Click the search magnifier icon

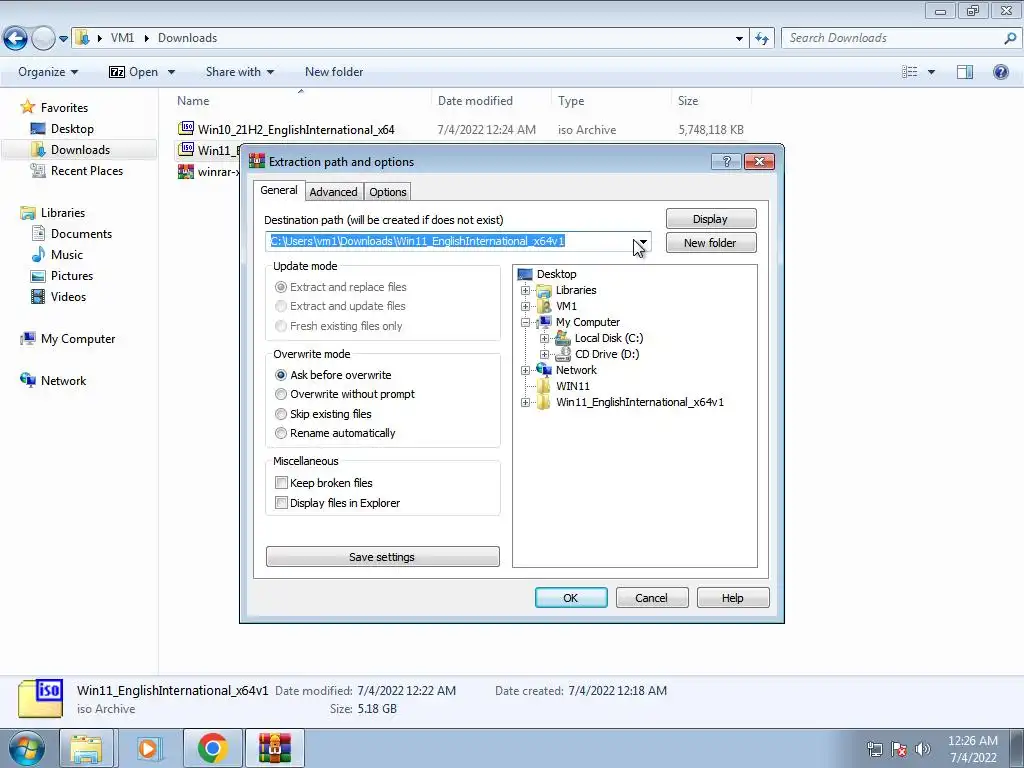tap(1010, 38)
